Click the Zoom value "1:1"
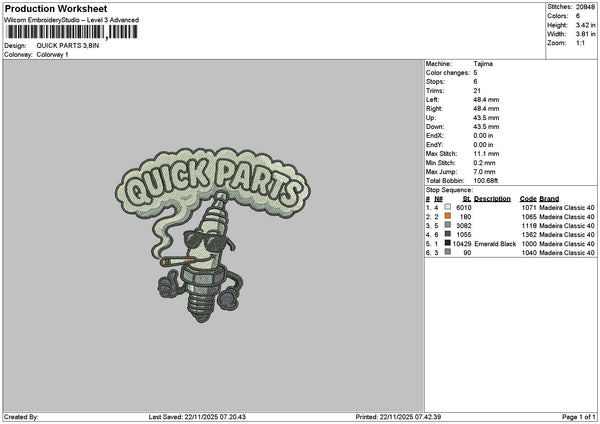600x424 pixels. click(580, 43)
